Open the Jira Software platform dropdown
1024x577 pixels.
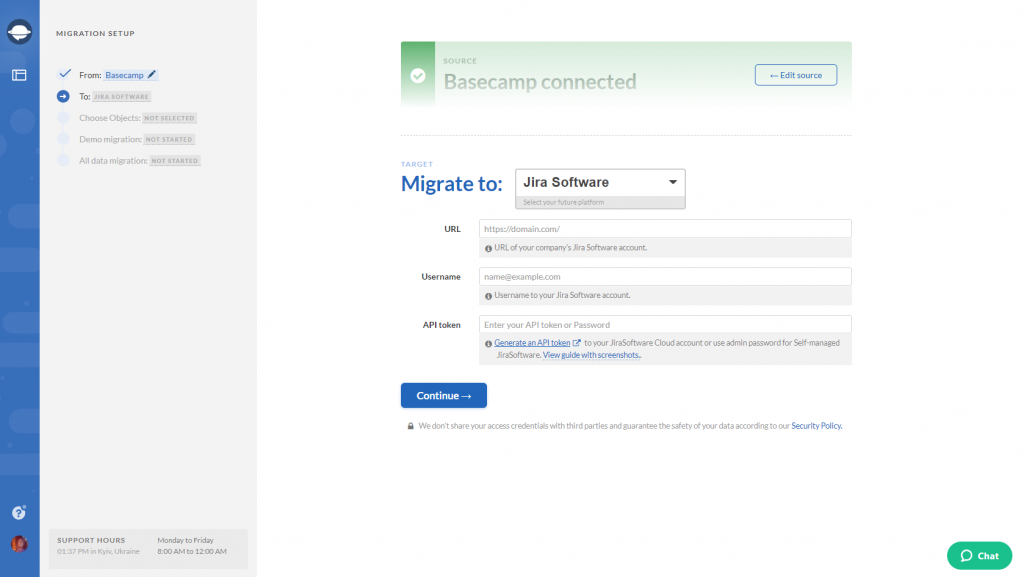point(599,182)
